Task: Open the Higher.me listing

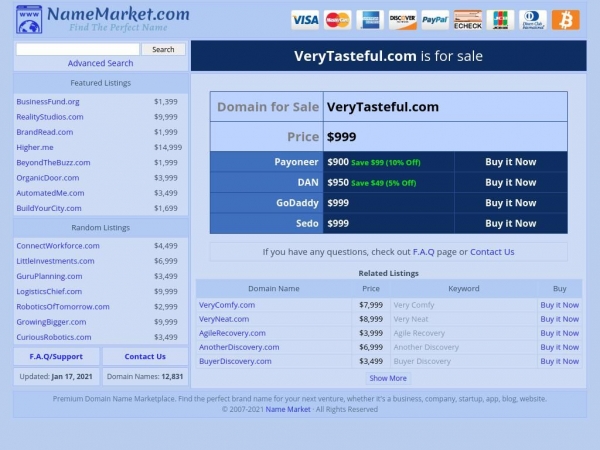Action: point(35,148)
